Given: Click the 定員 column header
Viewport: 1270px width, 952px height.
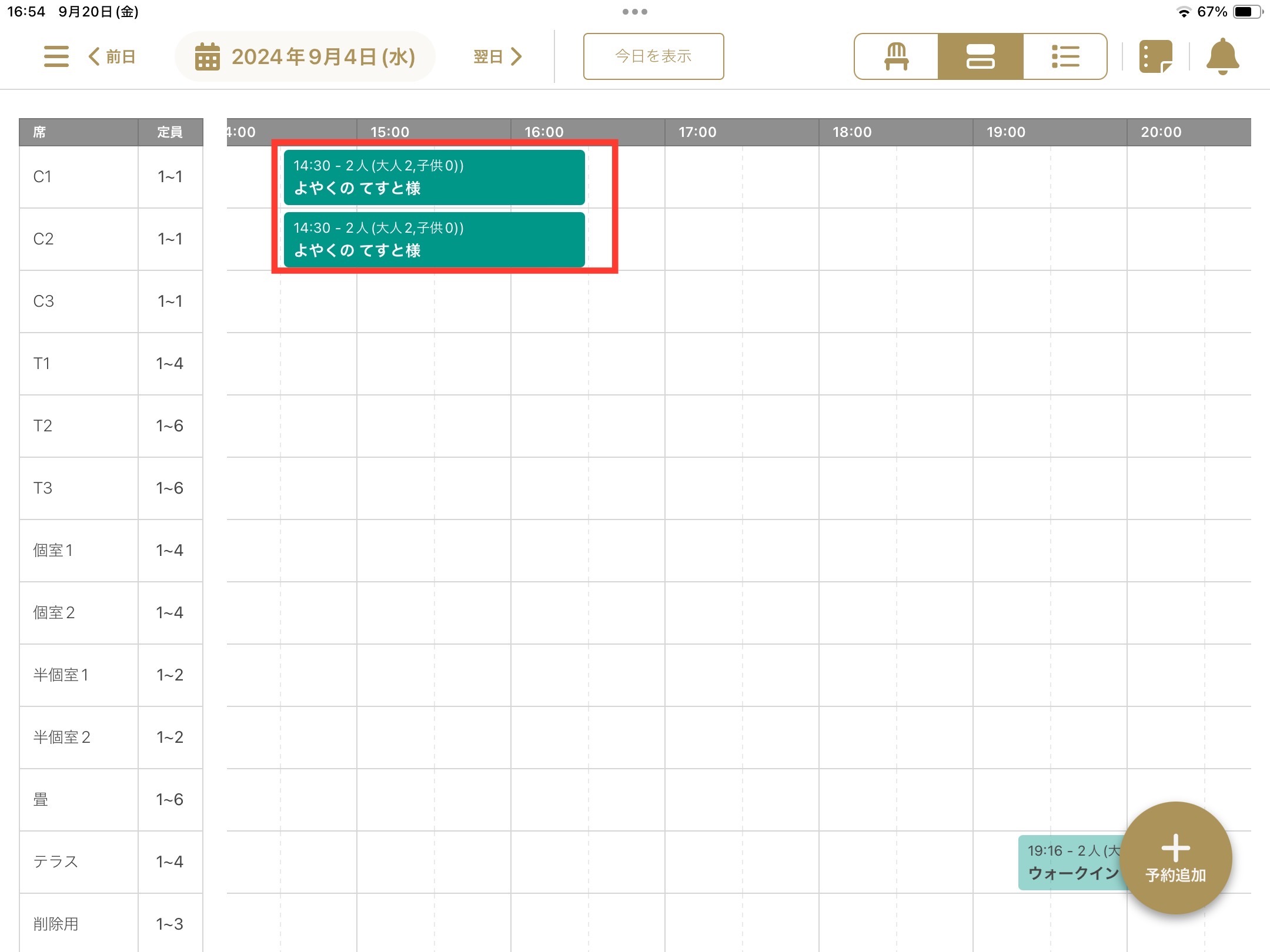Looking at the screenshot, I should [171, 132].
